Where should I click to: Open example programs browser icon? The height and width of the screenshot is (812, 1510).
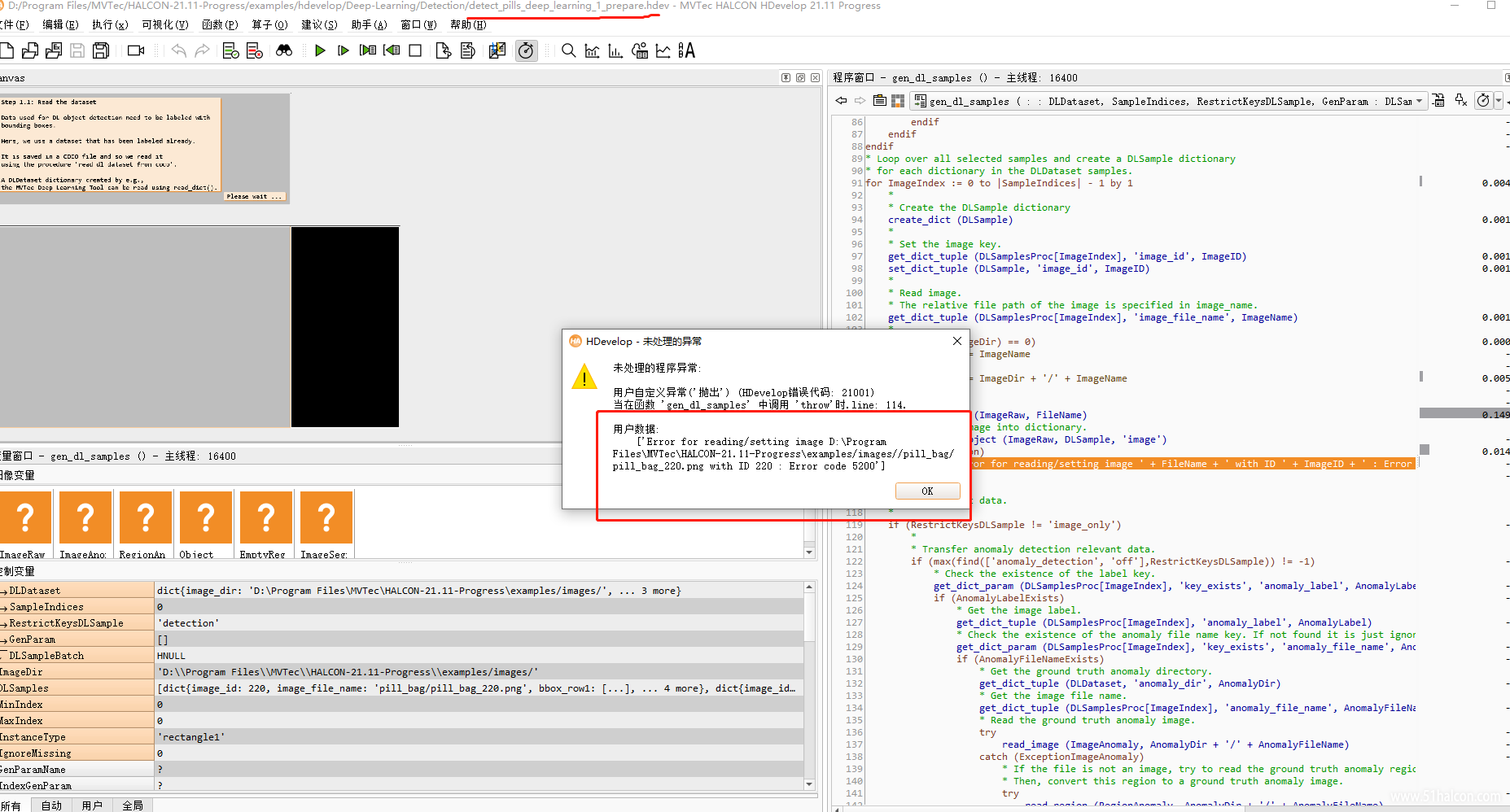pos(54,50)
